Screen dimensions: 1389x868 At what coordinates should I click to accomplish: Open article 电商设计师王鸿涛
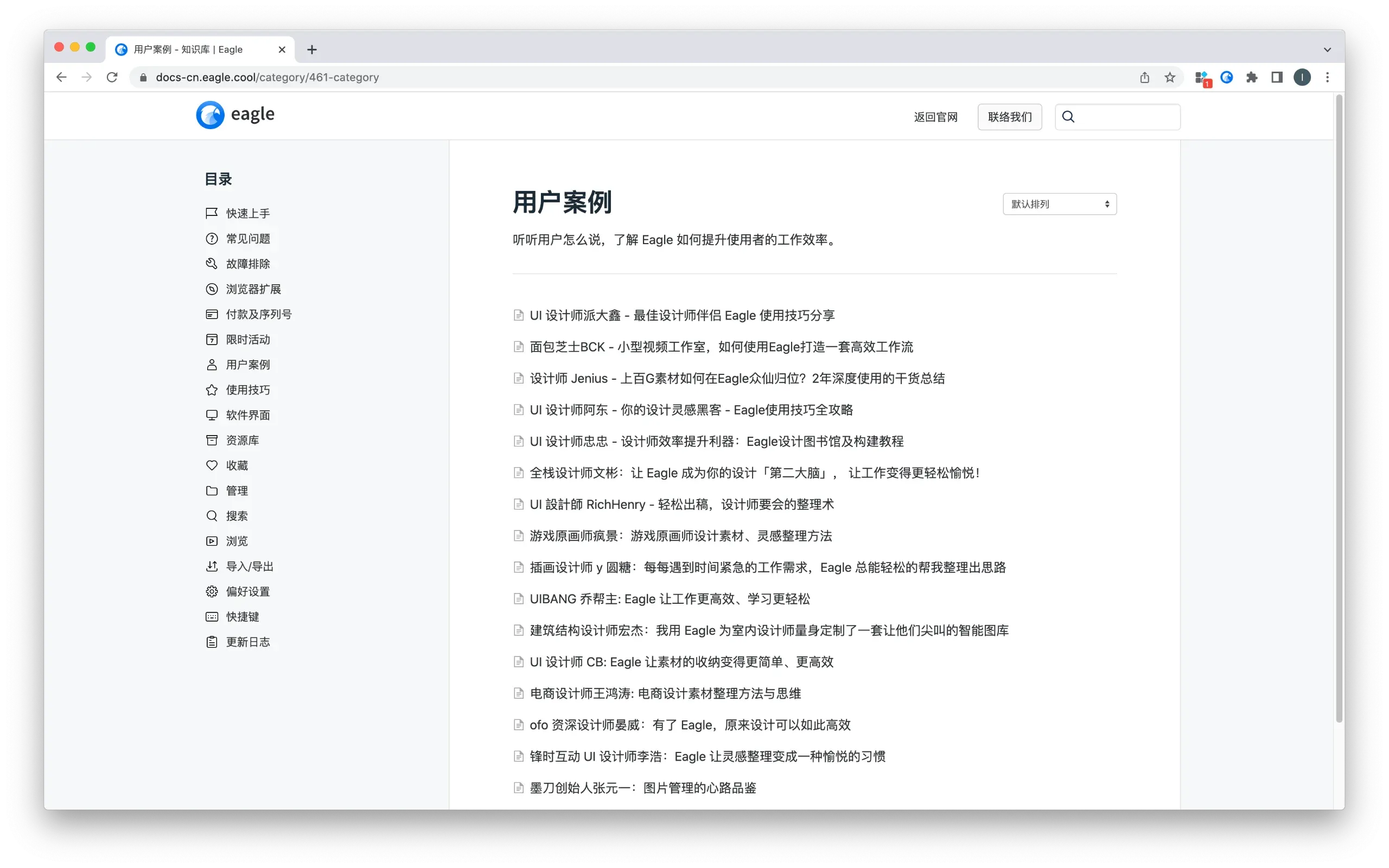click(665, 693)
